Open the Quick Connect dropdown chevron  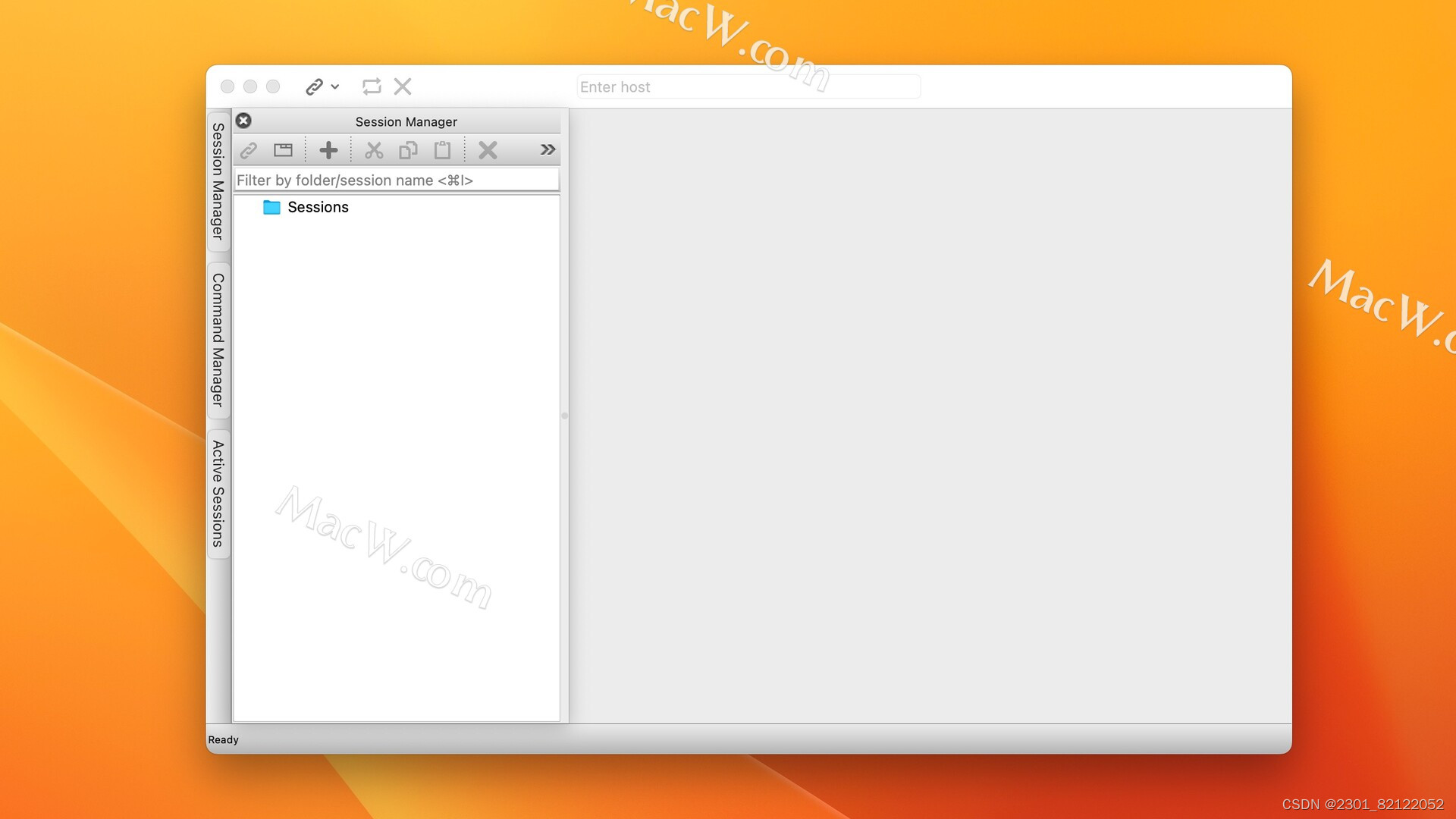click(334, 86)
